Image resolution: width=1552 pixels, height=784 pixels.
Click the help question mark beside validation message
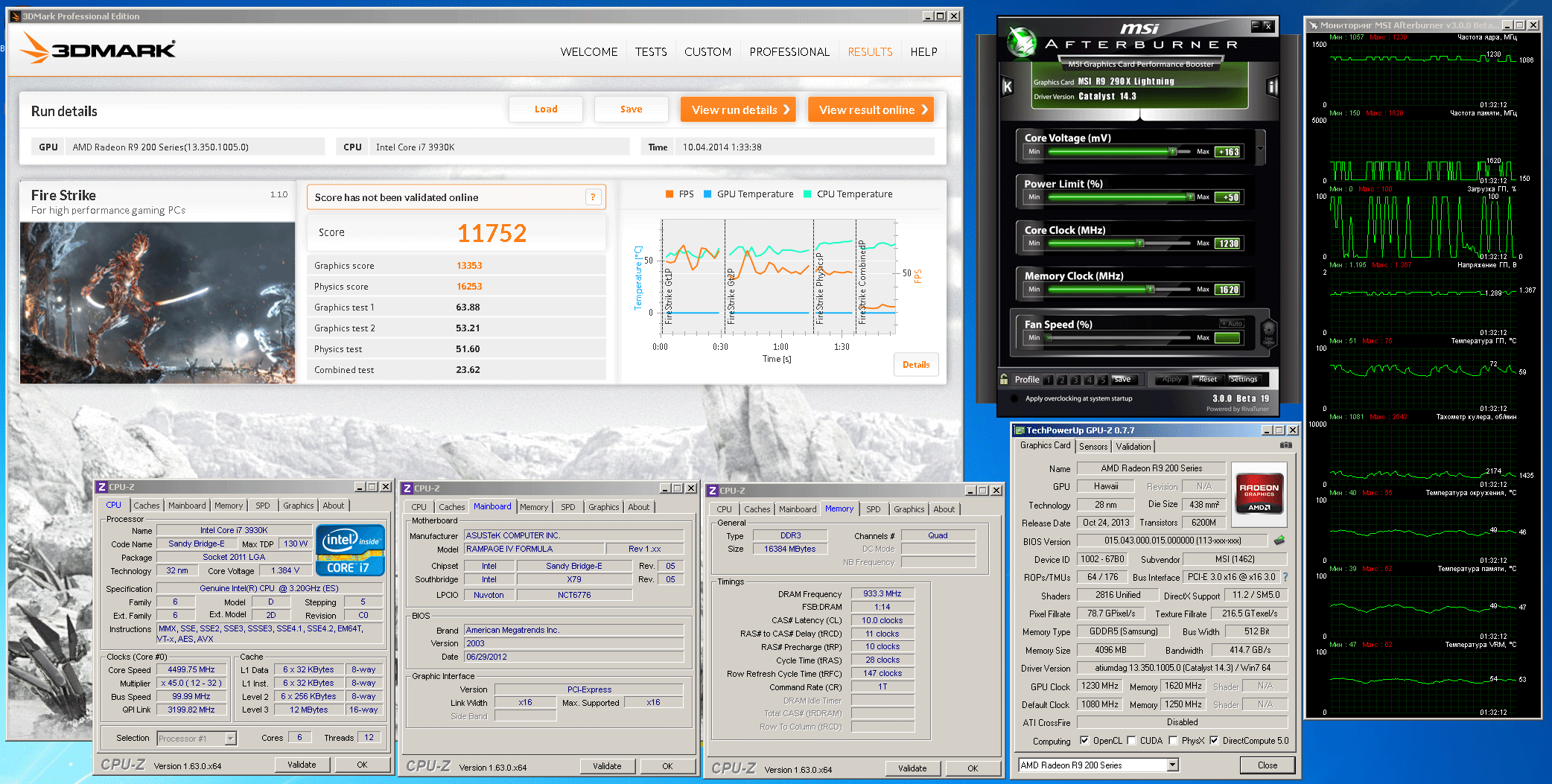(593, 197)
